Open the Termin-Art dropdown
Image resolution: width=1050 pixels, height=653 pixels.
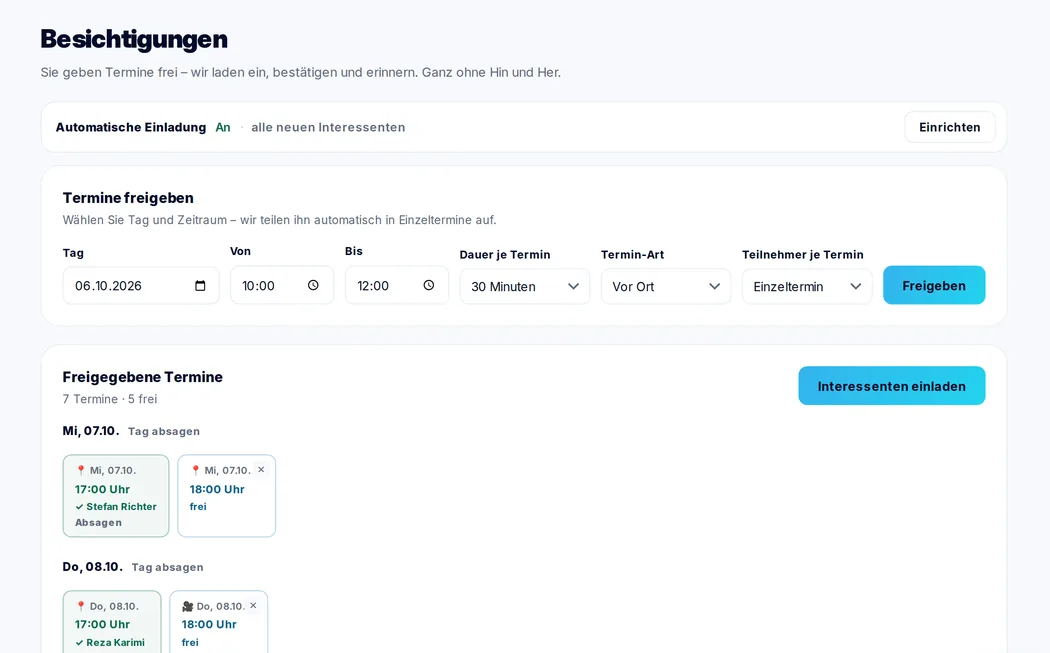[x=666, y=287]
